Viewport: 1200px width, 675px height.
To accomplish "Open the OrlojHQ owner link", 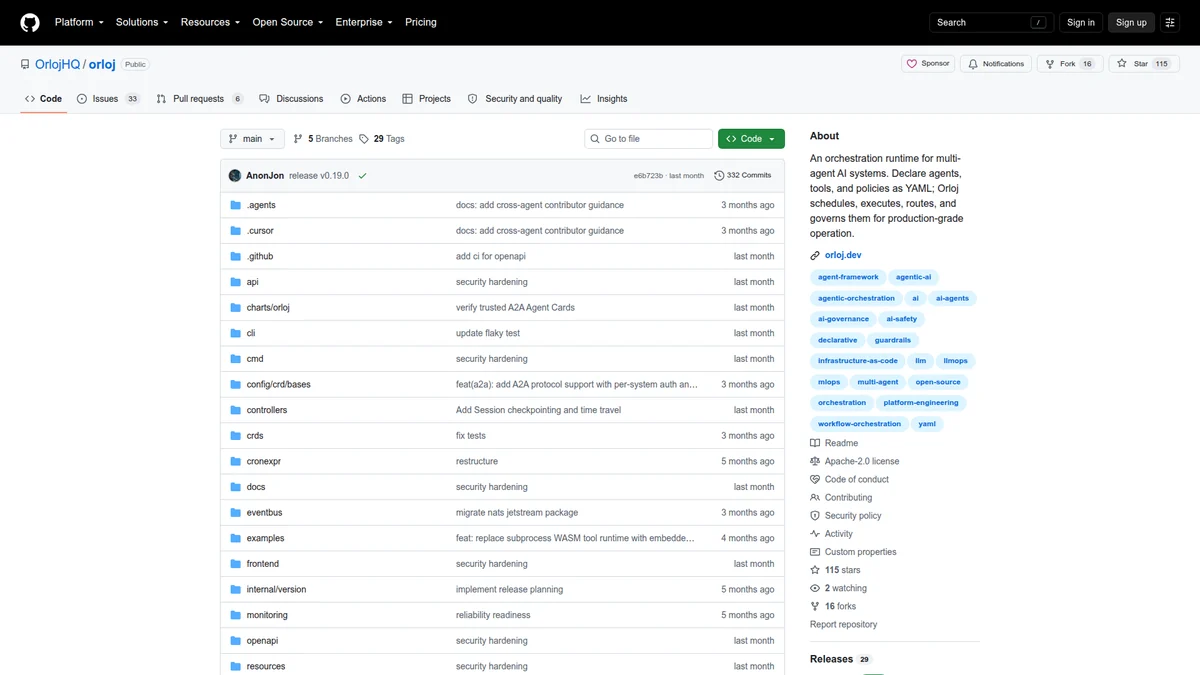I will 58,64.
